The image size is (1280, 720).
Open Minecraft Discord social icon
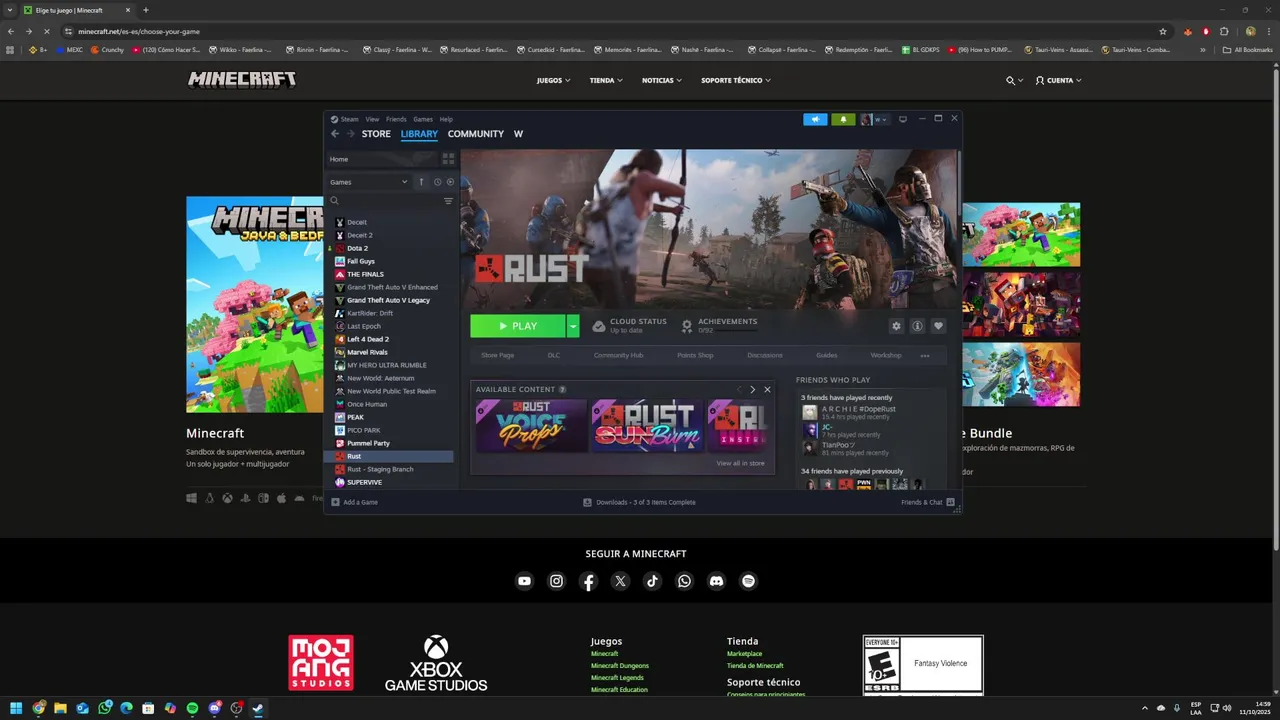click(x=716, y=581)
